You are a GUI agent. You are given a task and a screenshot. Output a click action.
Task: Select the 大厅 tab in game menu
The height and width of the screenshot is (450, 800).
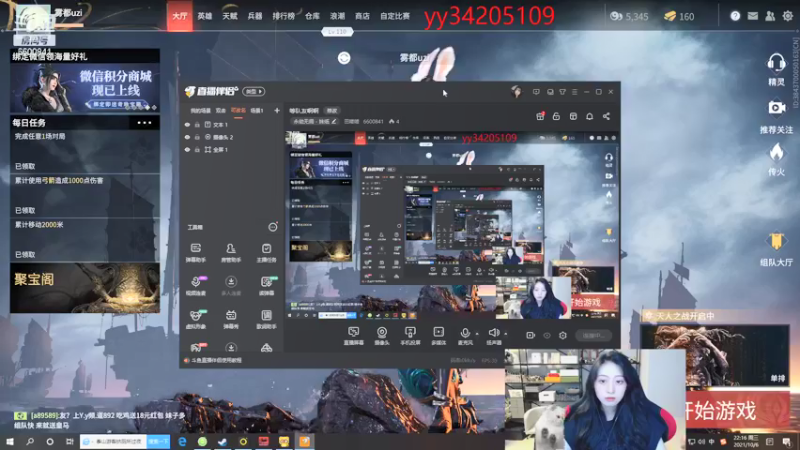180,16
